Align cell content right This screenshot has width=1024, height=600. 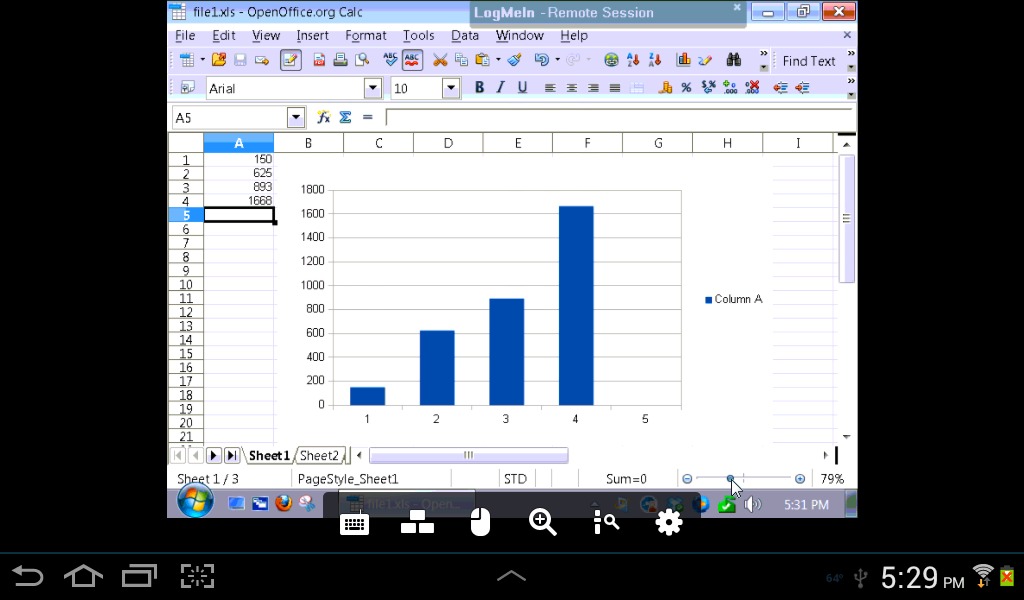click(x=593, y=88)
